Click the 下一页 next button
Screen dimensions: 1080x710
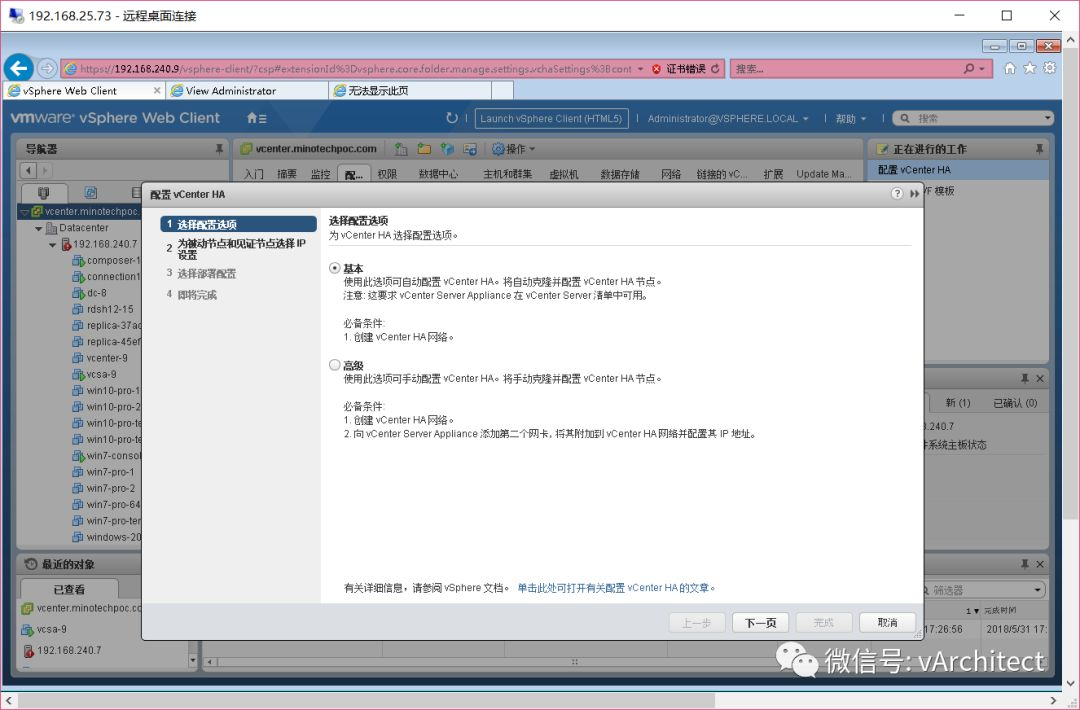coord(760,623)
